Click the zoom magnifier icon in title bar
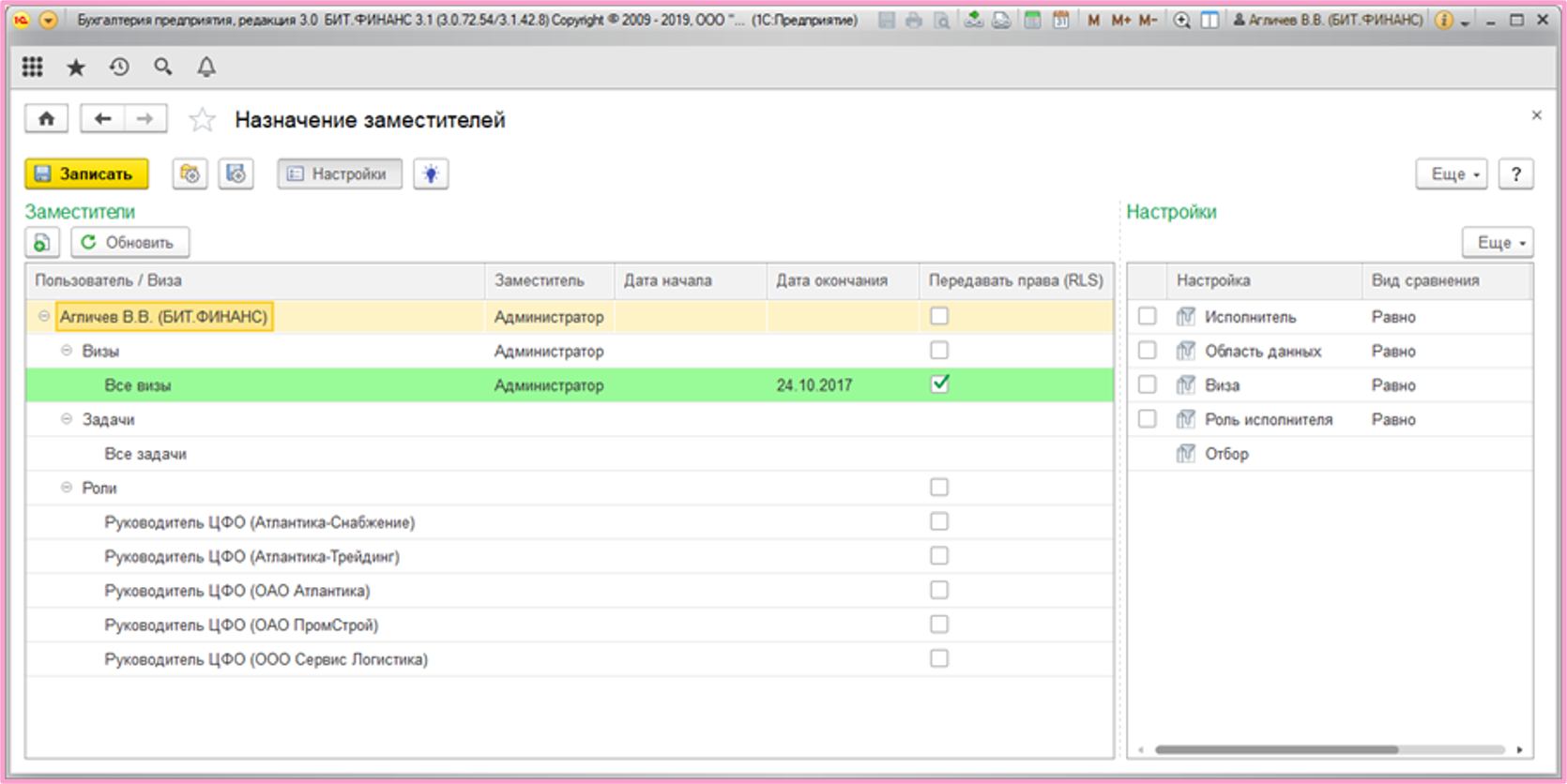This screenshot has width=1567, height=784. (1182, 20)
